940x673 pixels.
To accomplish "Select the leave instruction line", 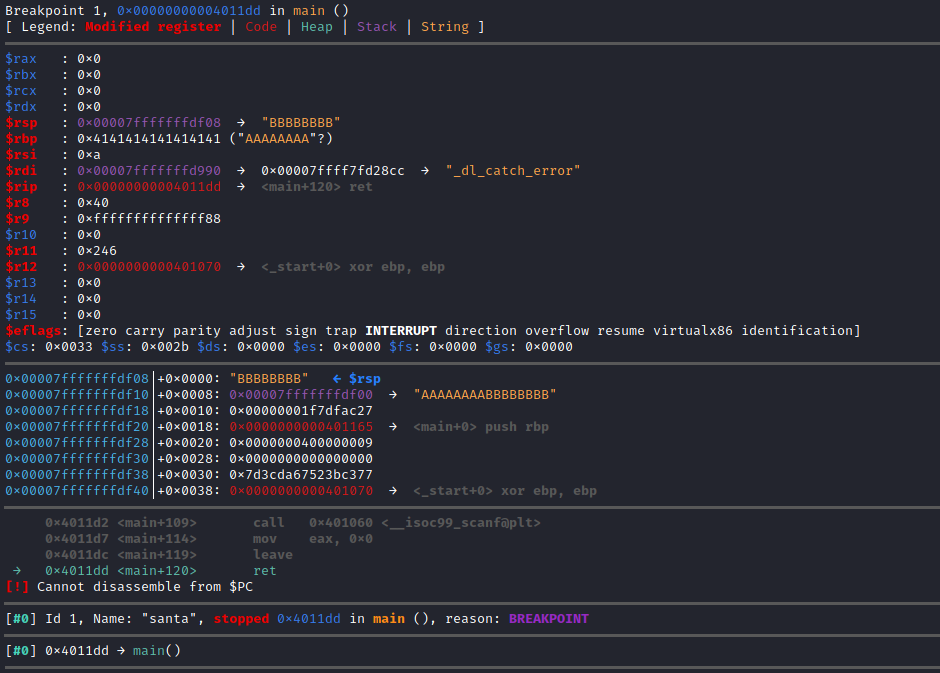I will (x=272, y=554).
